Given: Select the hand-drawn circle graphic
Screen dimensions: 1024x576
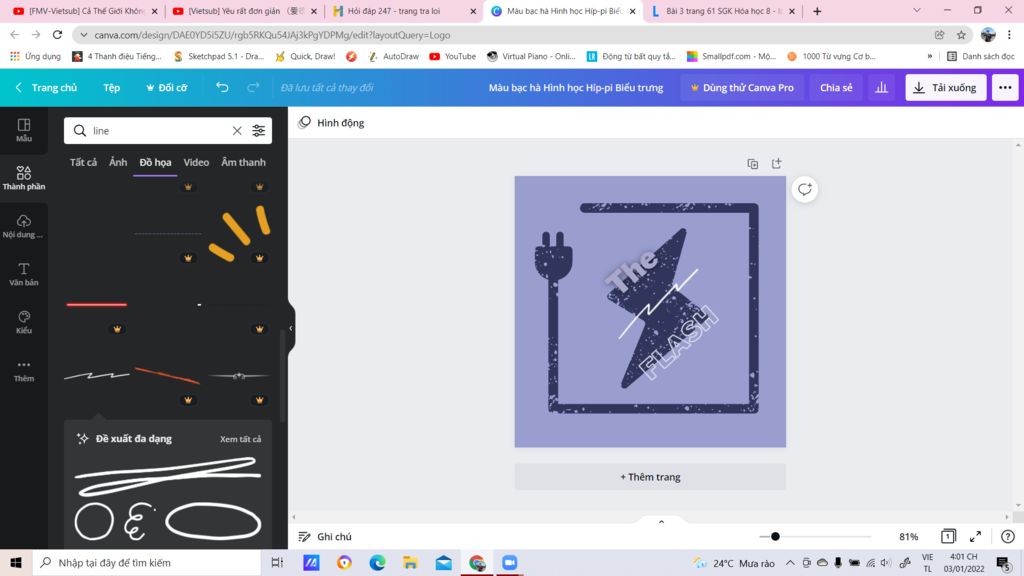Looking at the screenshot, I should point(94,521).
